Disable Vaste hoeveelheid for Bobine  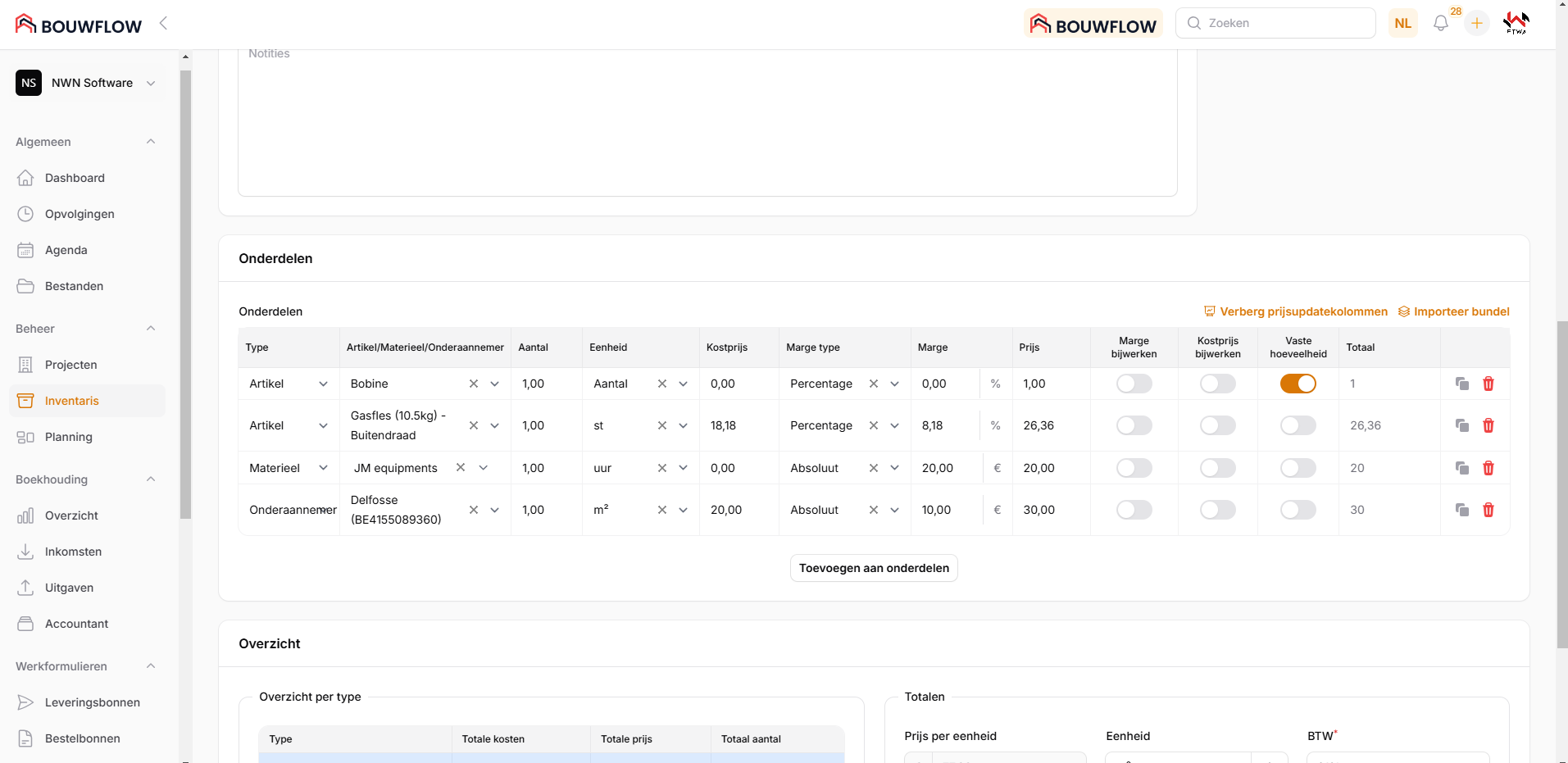[x=1298, y=384]
